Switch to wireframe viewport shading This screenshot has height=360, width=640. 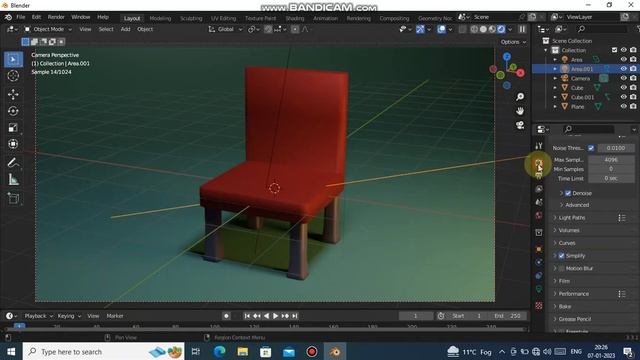click(x=474, y=29)
